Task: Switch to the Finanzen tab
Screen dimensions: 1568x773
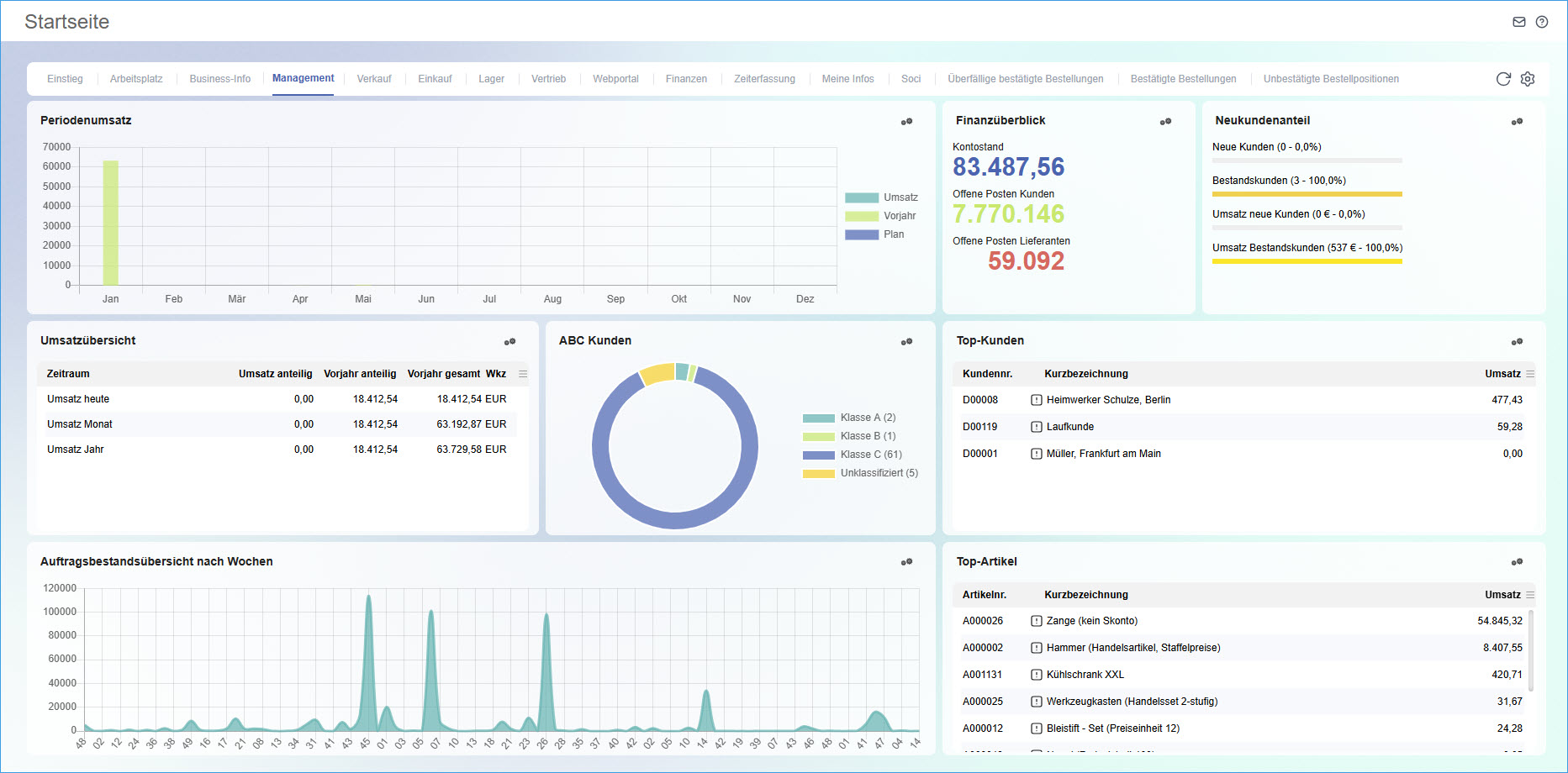Action: point(686,79)
